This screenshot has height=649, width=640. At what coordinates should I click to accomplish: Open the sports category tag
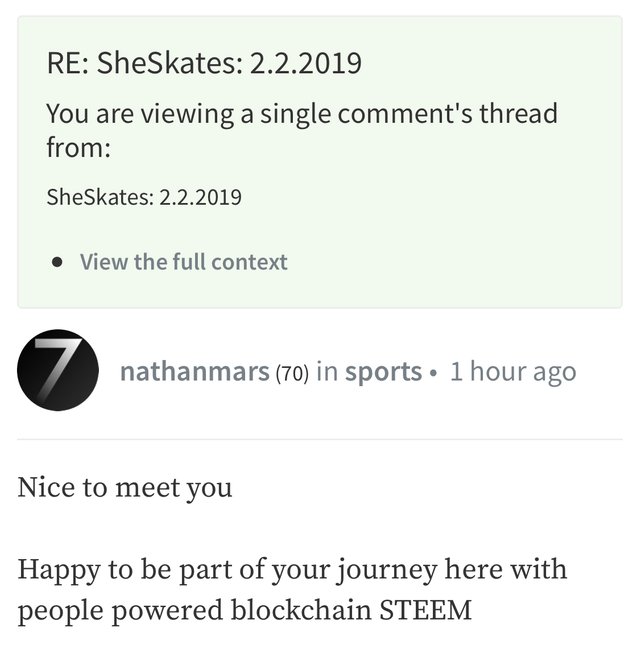[383, 372]
